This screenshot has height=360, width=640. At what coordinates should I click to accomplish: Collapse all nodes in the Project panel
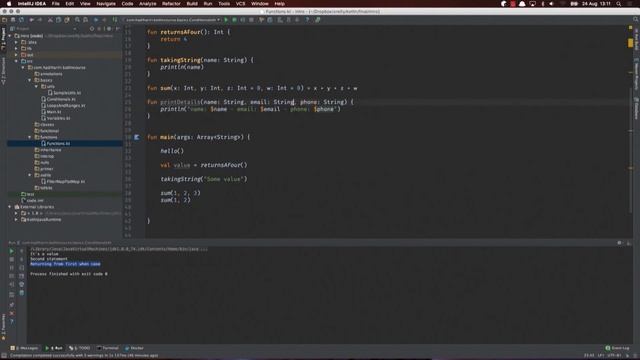[99, 29]
